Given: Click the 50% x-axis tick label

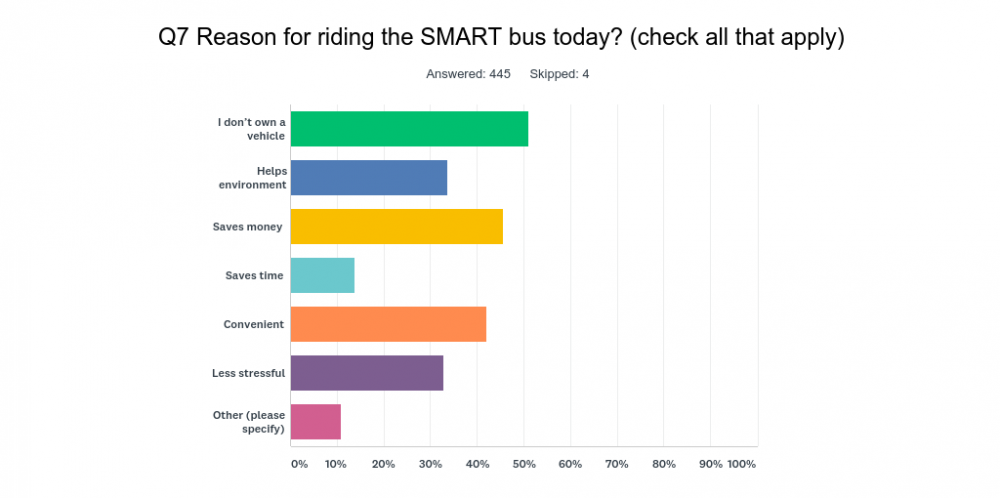Looking at the screenshot, I should pyautogui.click(x=524, y=464).
